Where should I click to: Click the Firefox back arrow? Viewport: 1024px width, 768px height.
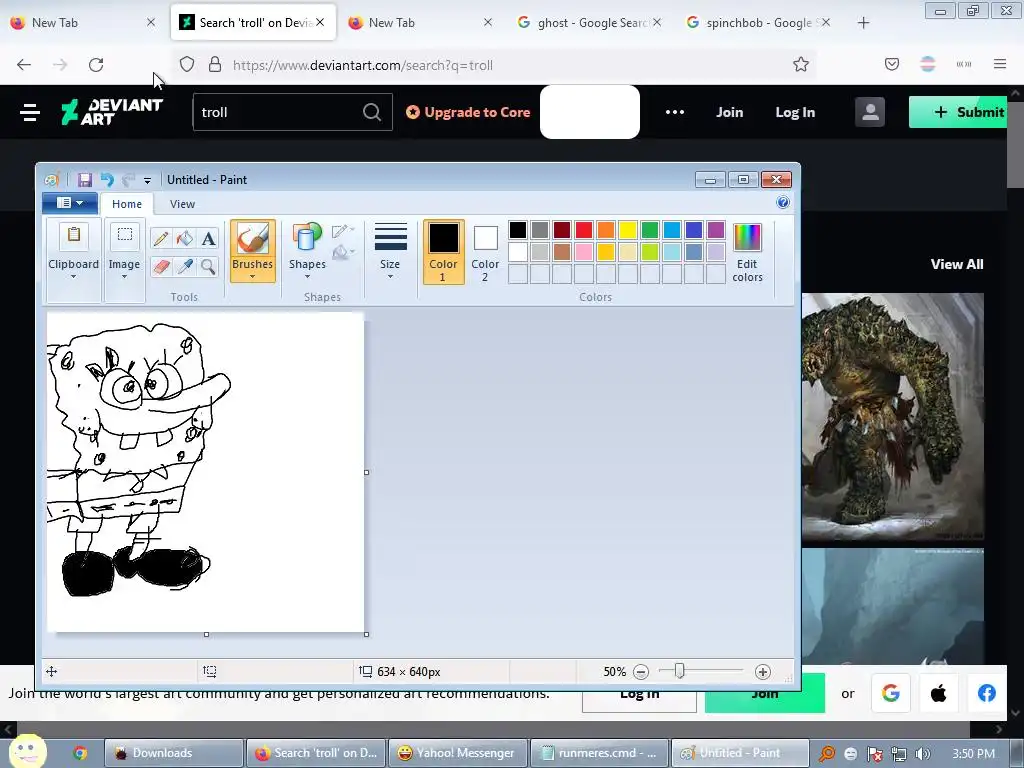pyautogui.click(x=24, y=65)
